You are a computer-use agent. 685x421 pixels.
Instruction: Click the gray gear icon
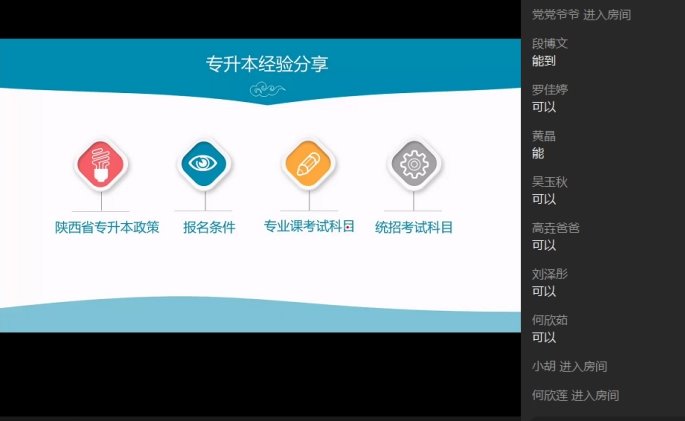click(x=413, y=164)
